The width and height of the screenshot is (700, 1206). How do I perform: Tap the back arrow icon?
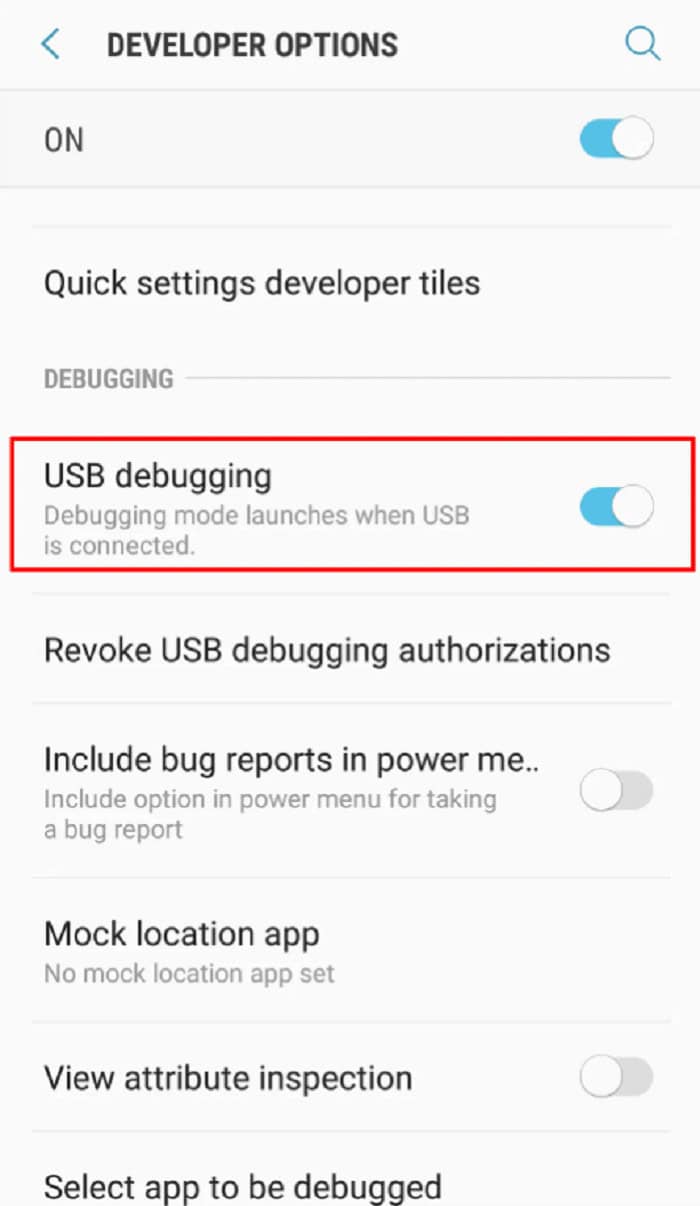(50, 44)
